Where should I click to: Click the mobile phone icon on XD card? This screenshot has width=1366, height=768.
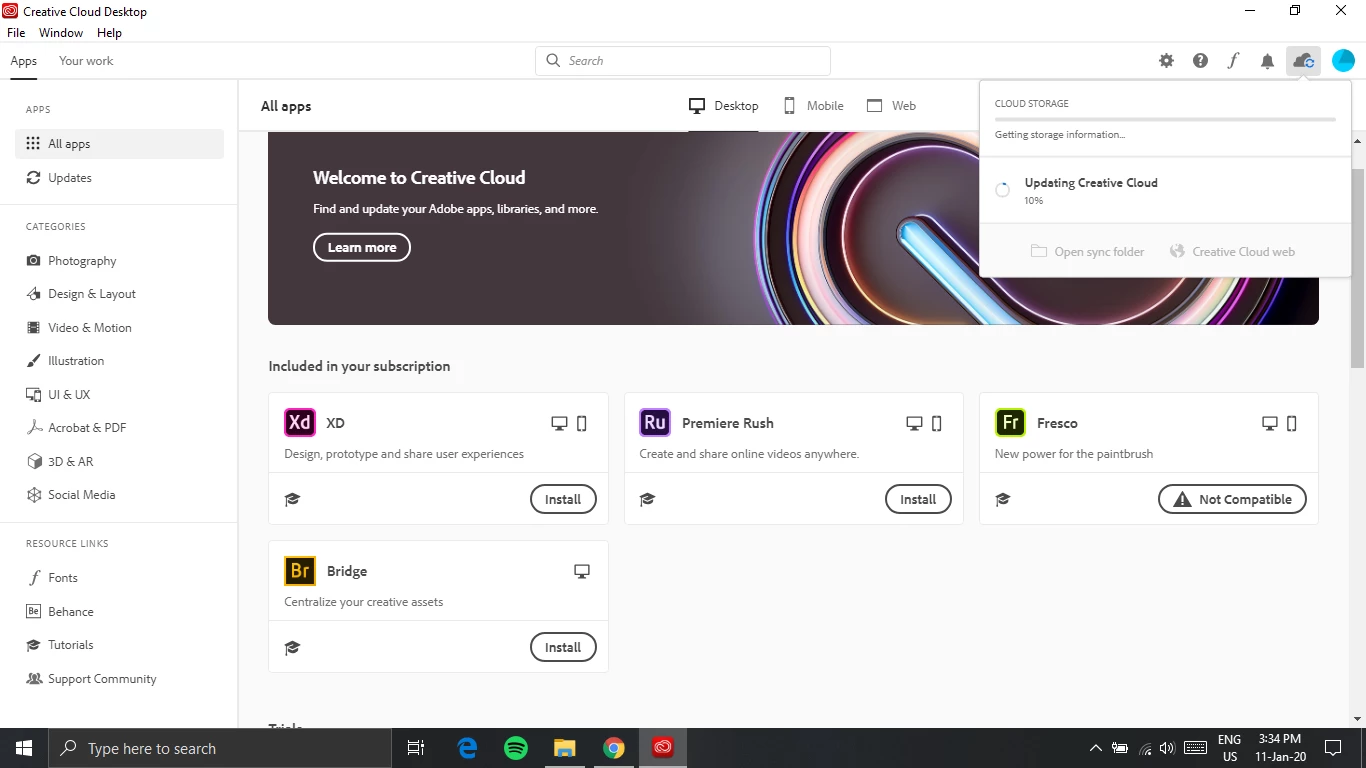(582, 424)
